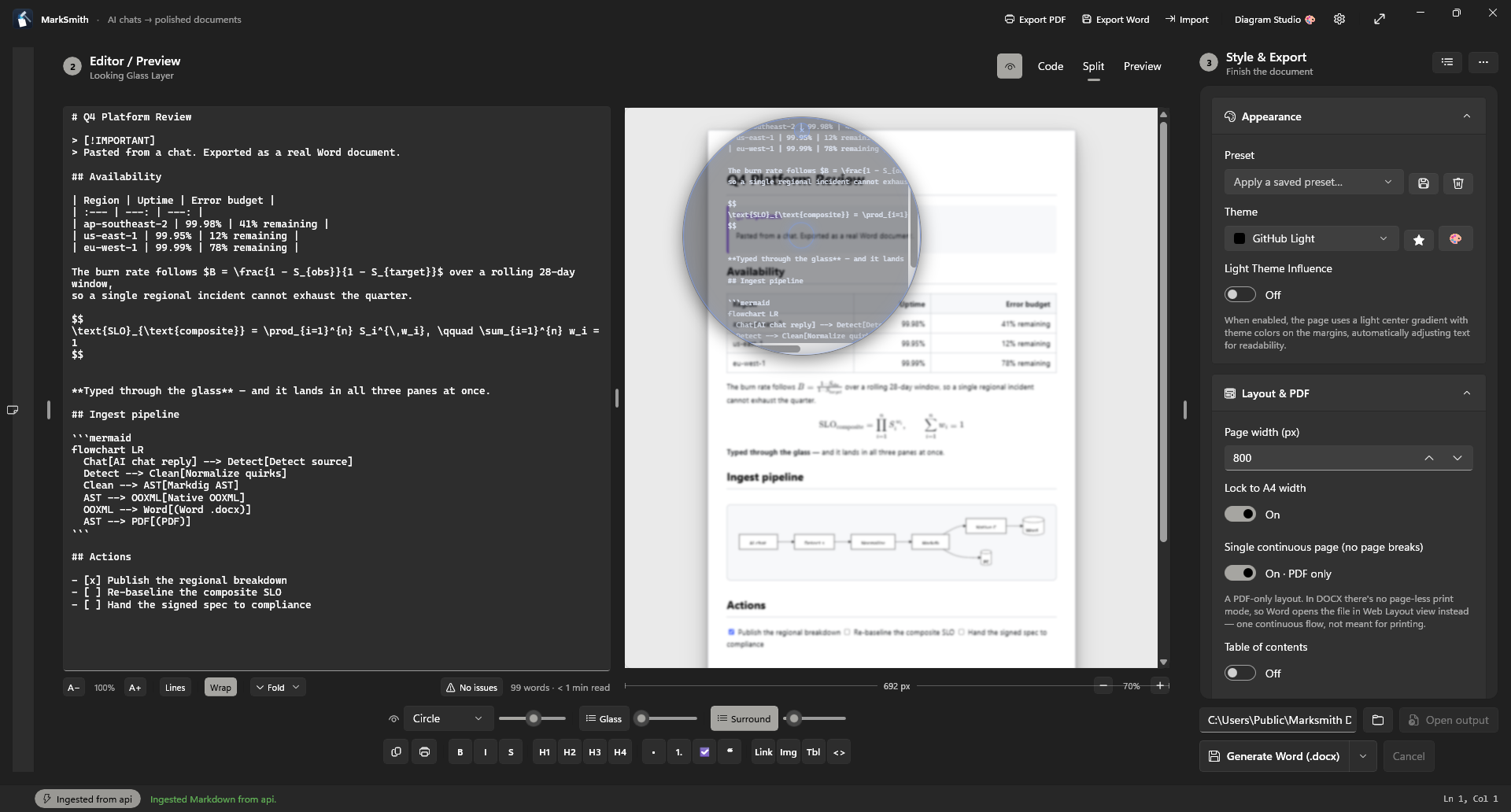
Task: Click the Export Word button
Action: (x=1115, y=20)
